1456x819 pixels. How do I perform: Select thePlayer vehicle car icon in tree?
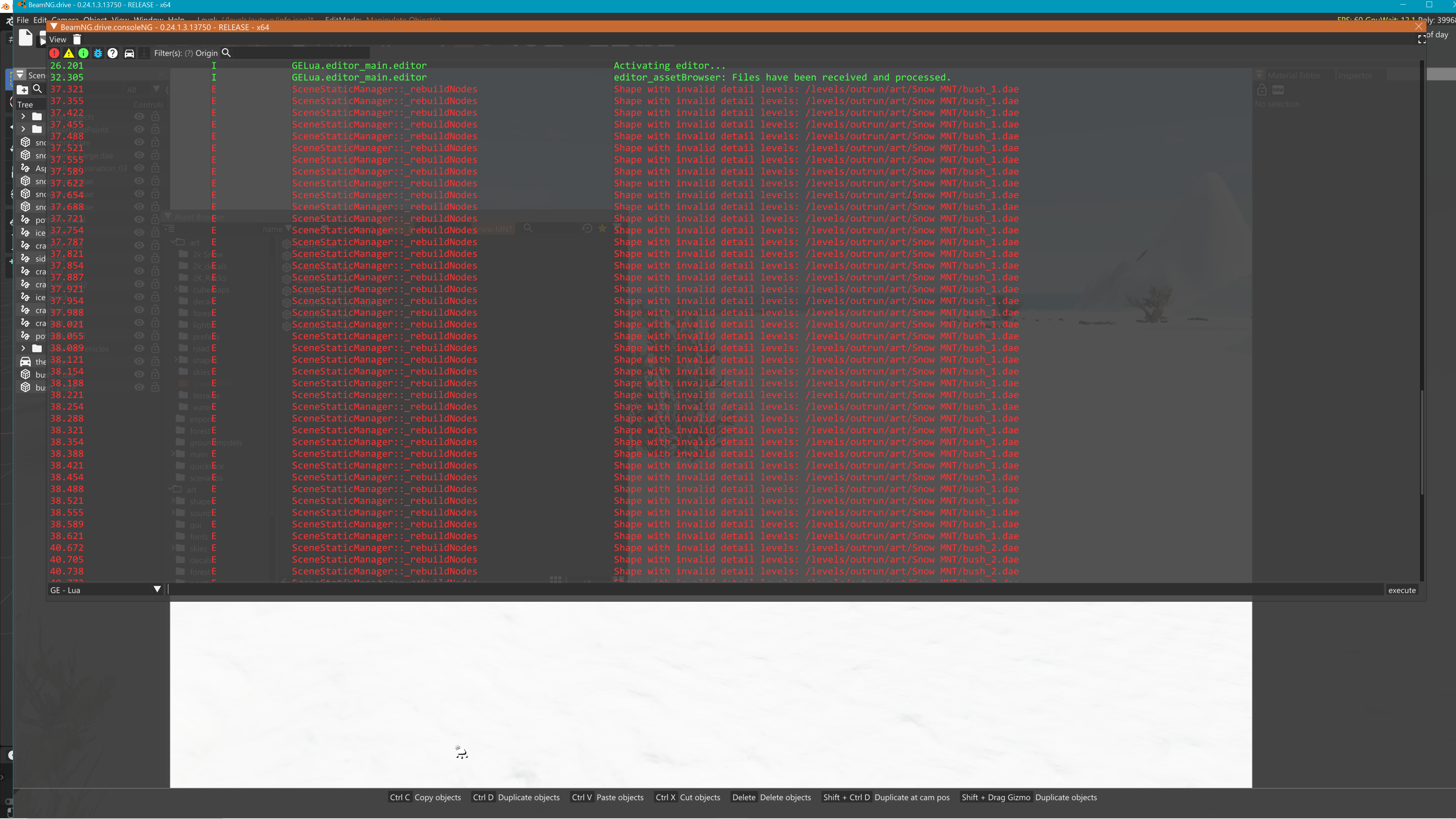pos(25,361)
